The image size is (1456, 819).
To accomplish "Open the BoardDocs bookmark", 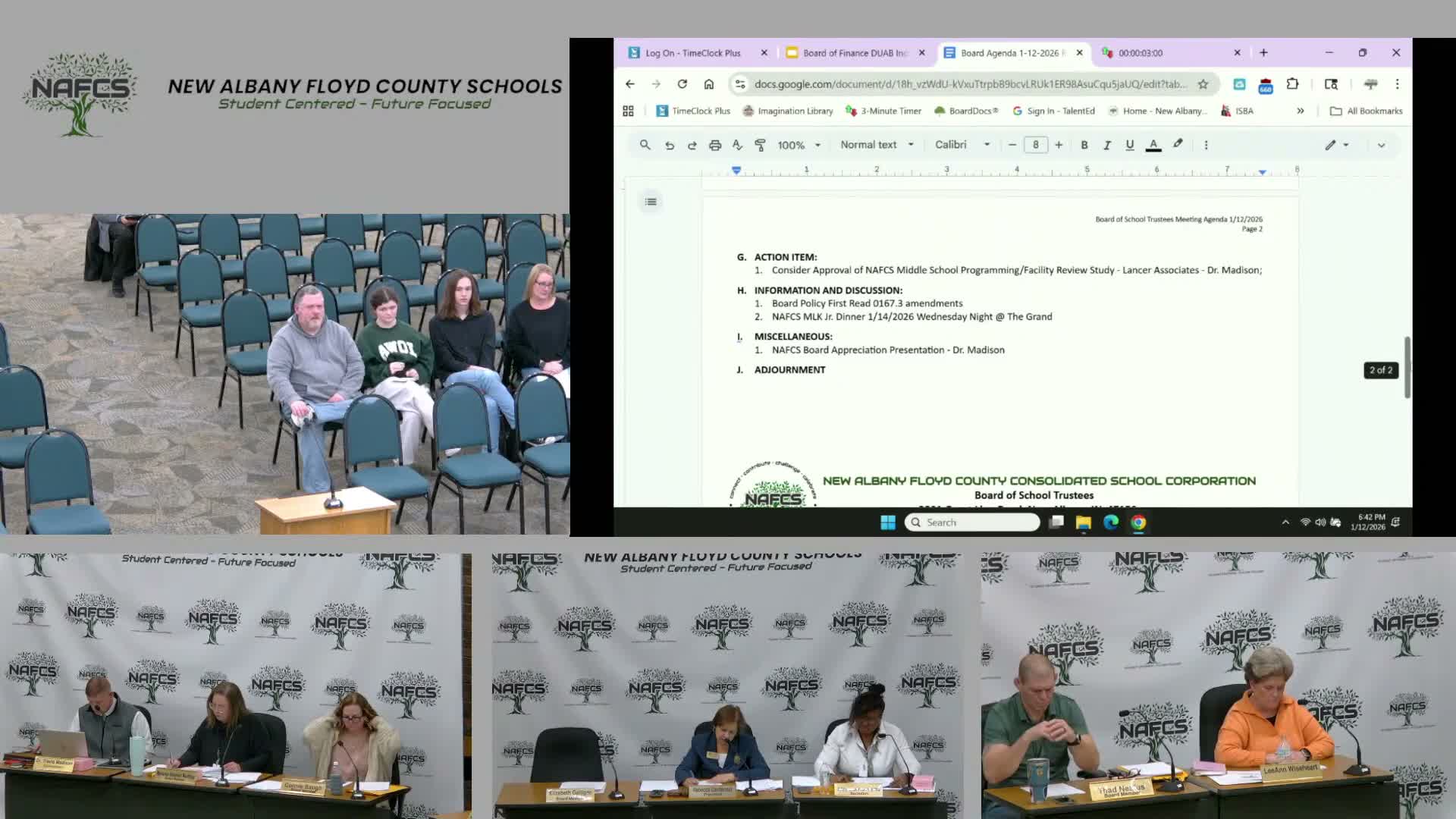I will [x=966, y=111].
